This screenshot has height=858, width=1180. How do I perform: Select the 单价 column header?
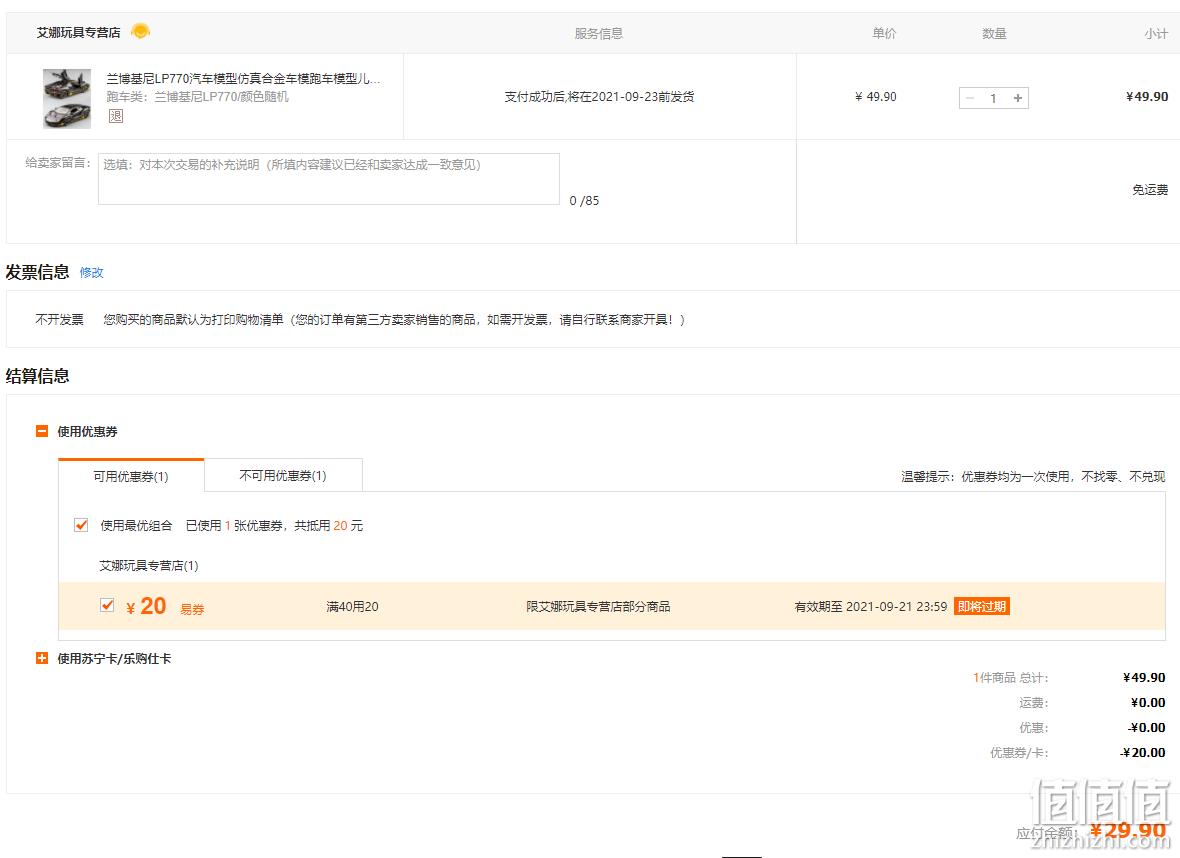tap(884, 33)
